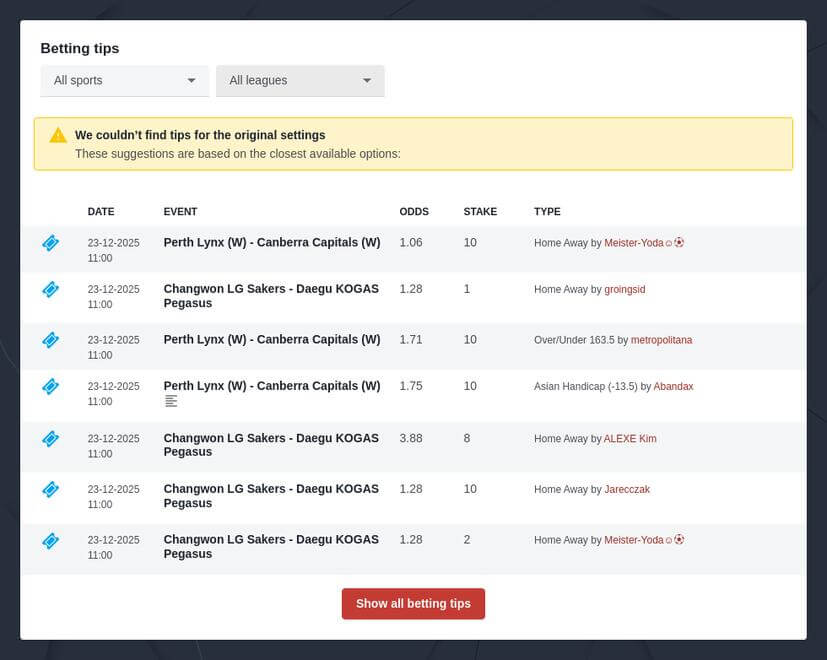The width and height of the screenshot is (827, 660).
Task: Click ticket icon for the 3.88 odds tip
Action: coord(50,439)
